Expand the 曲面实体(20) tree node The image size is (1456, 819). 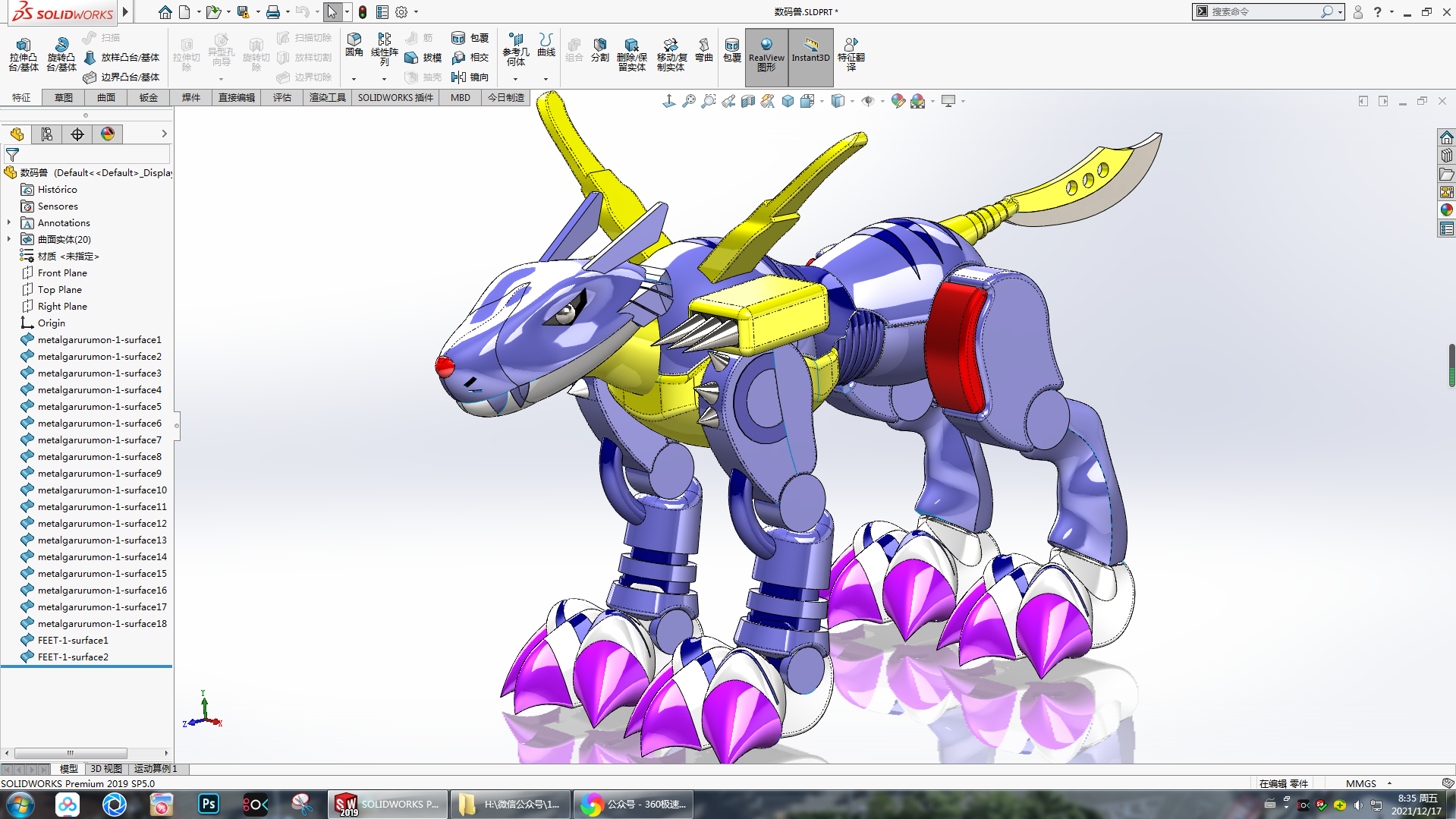coord(9,240)
